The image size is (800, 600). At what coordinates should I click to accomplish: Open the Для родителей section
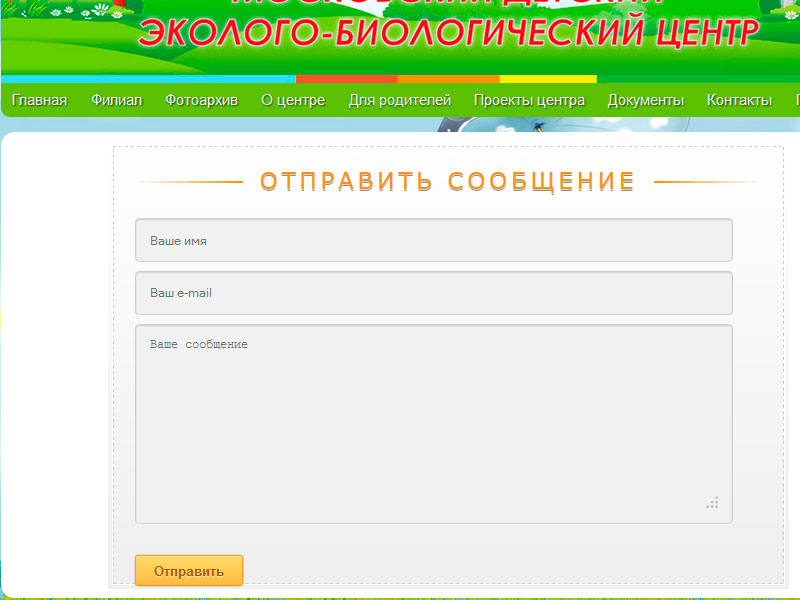[400, 100]
